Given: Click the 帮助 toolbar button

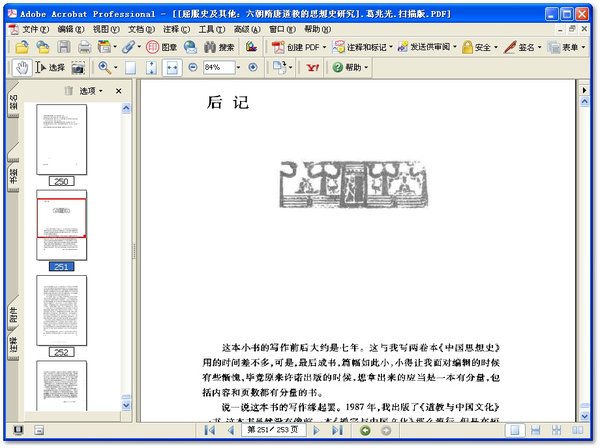Looking at the screenshot, I should pyautogui.click(x=352, y=67).
